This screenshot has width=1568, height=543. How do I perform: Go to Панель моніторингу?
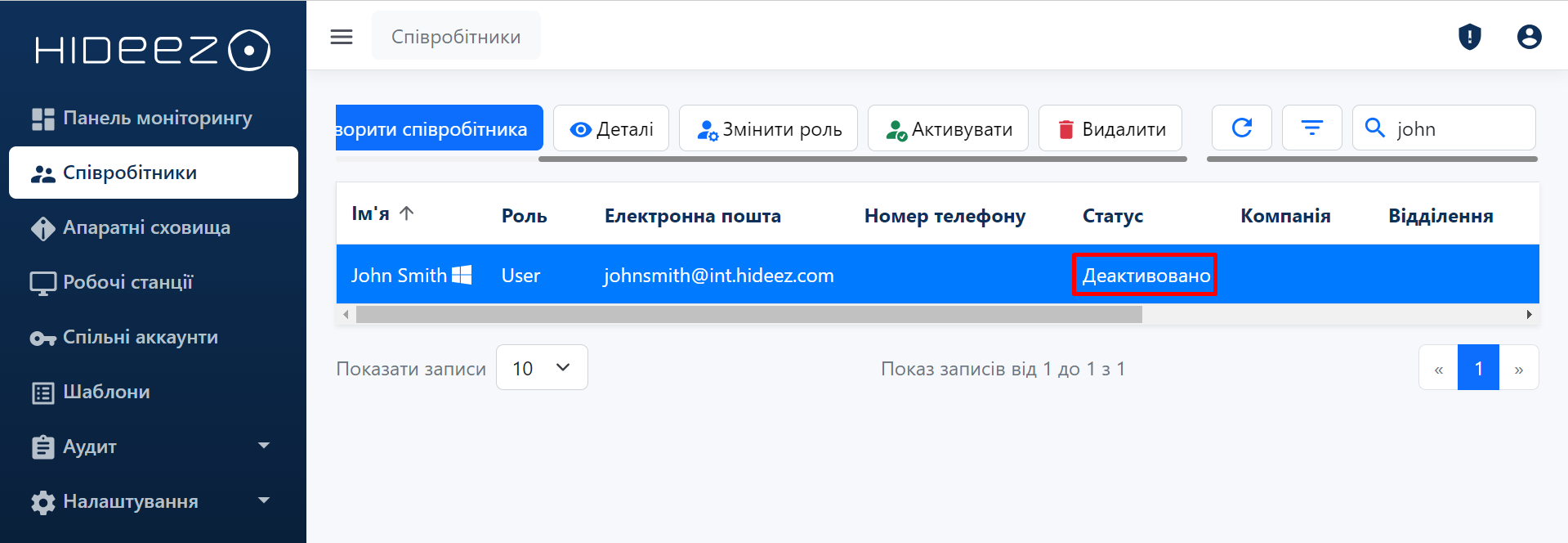pos(157,118)
